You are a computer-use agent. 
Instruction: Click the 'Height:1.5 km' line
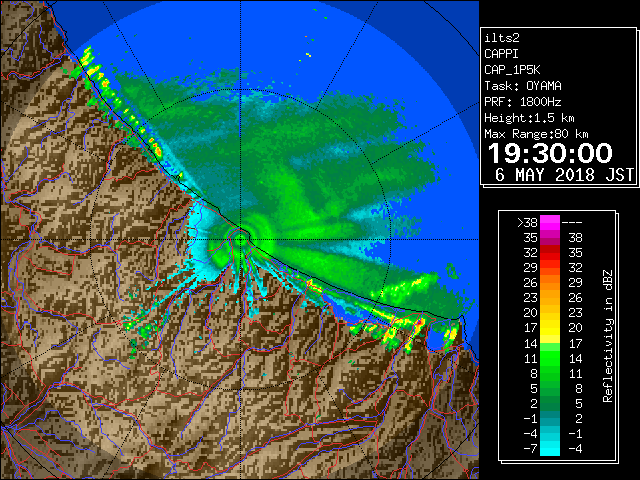pos(529,118)
